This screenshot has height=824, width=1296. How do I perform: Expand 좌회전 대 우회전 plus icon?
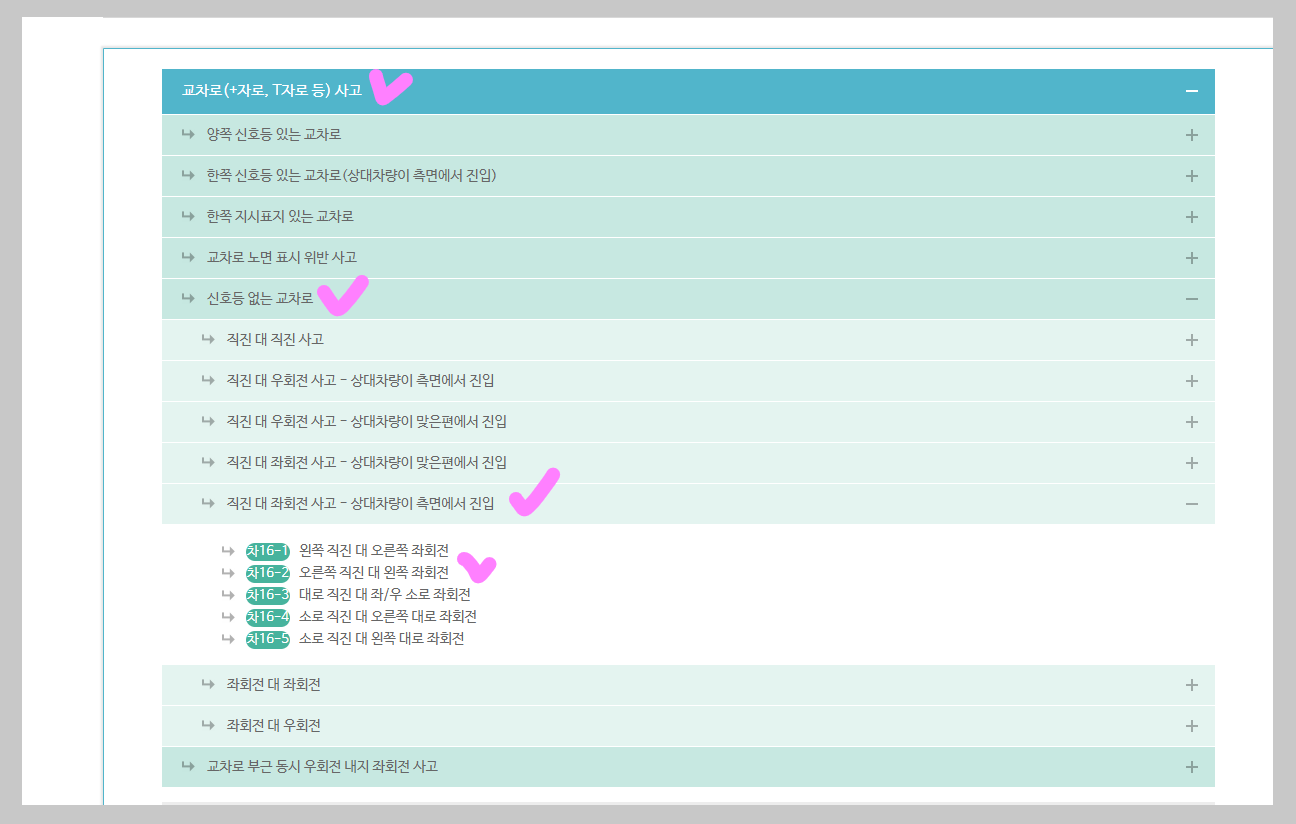(x=1191, y=726)
